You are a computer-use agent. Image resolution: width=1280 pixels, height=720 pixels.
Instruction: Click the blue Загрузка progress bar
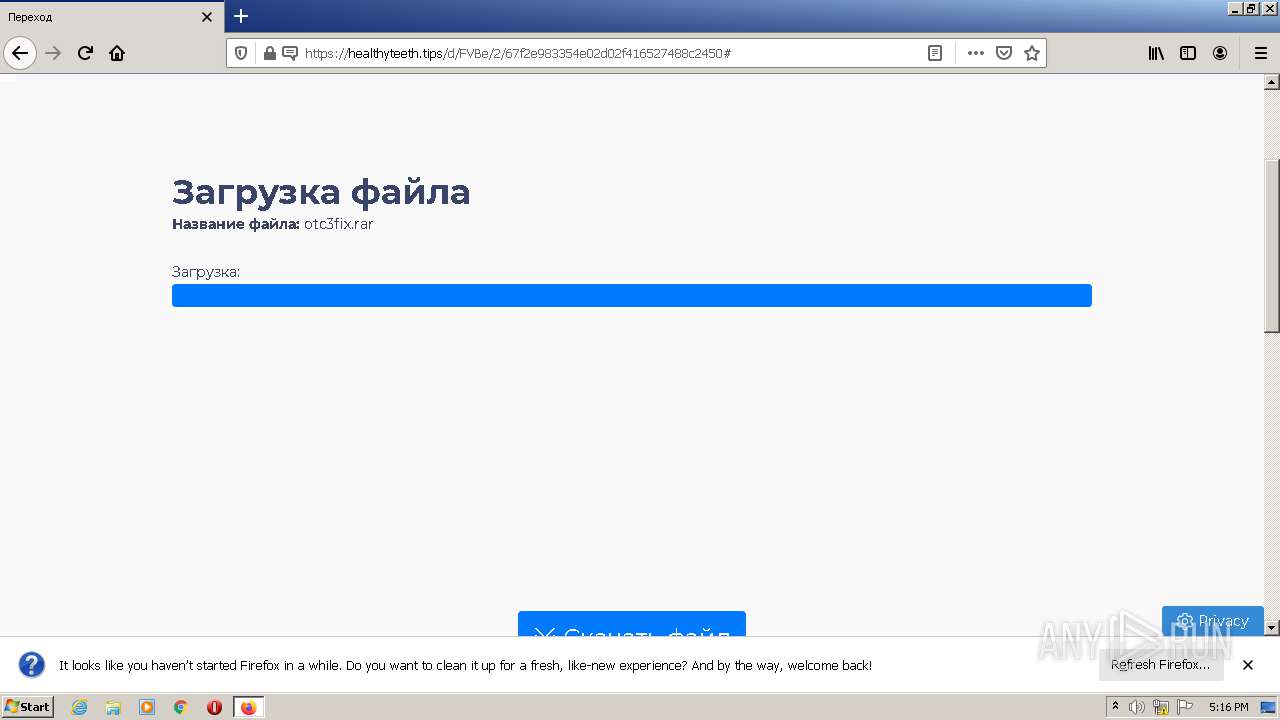[632, 295]
